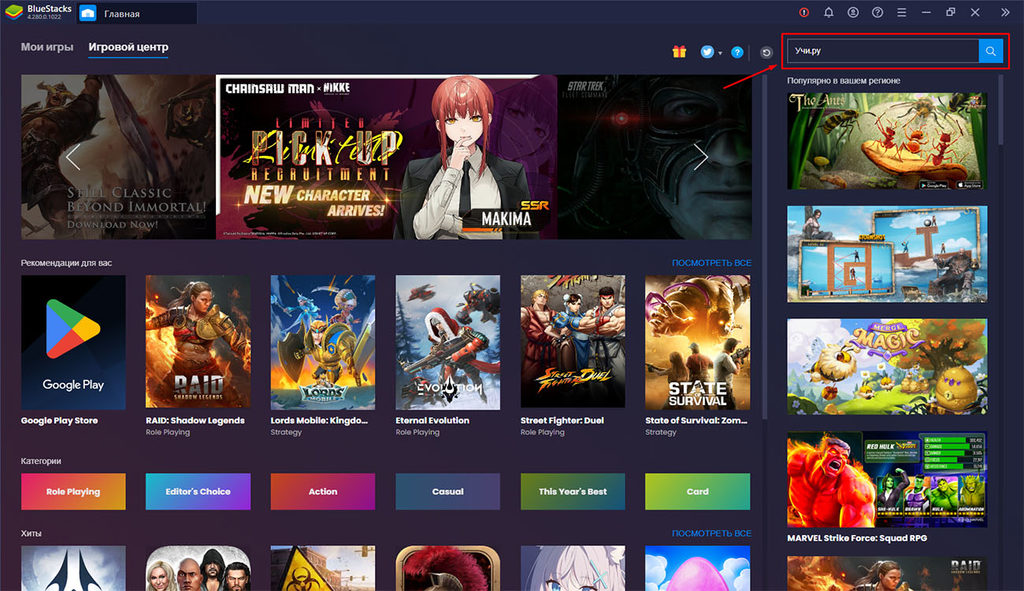Select This Year's Best category button
Screen dimensions: 1024x591
pyautogui.click(x=573, y=491)
